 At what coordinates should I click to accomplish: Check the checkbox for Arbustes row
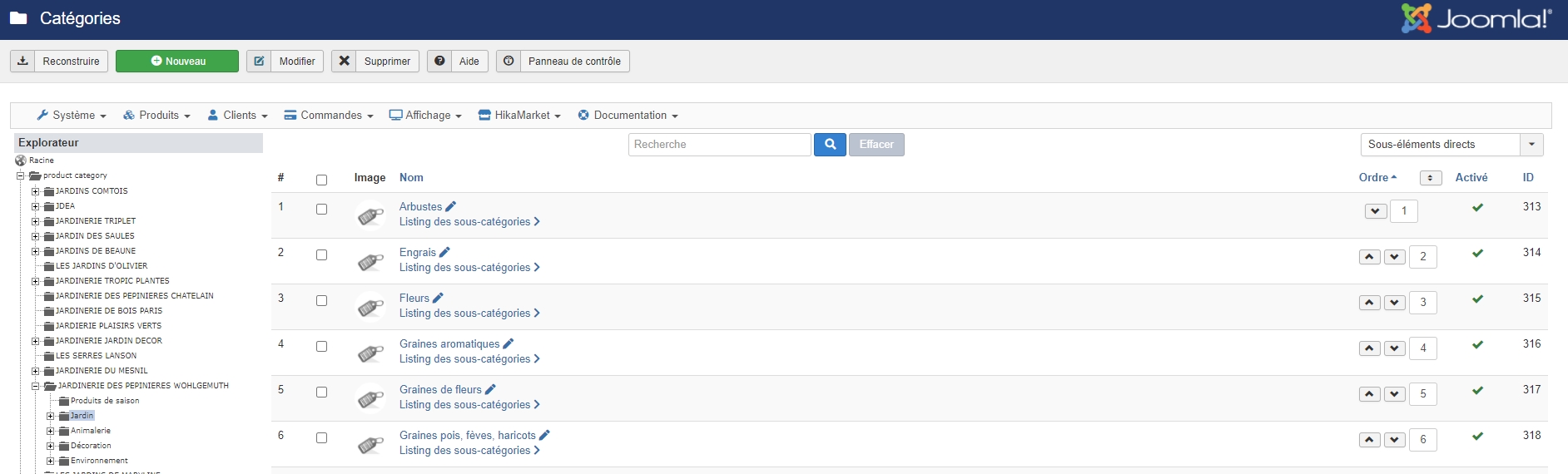[322, 209]
